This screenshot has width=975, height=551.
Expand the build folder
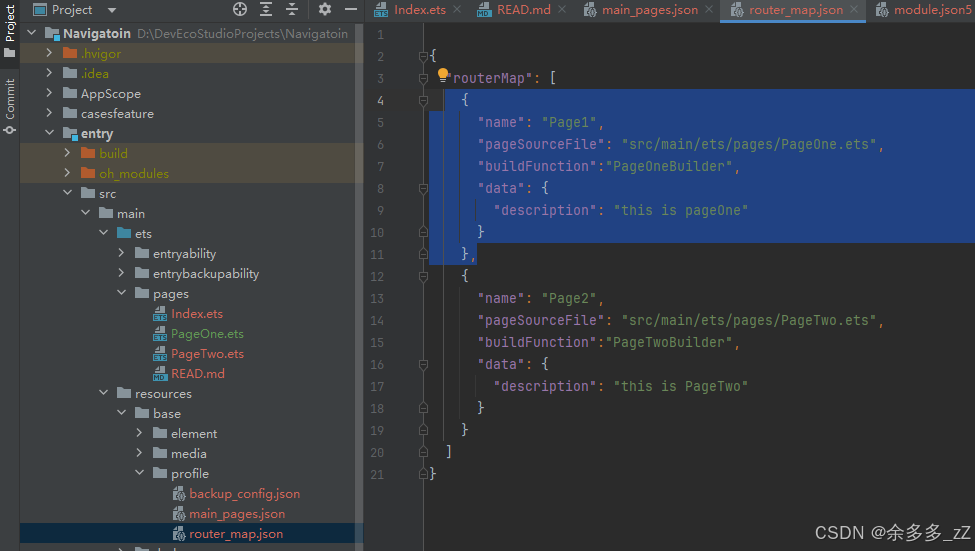[67, 152]
